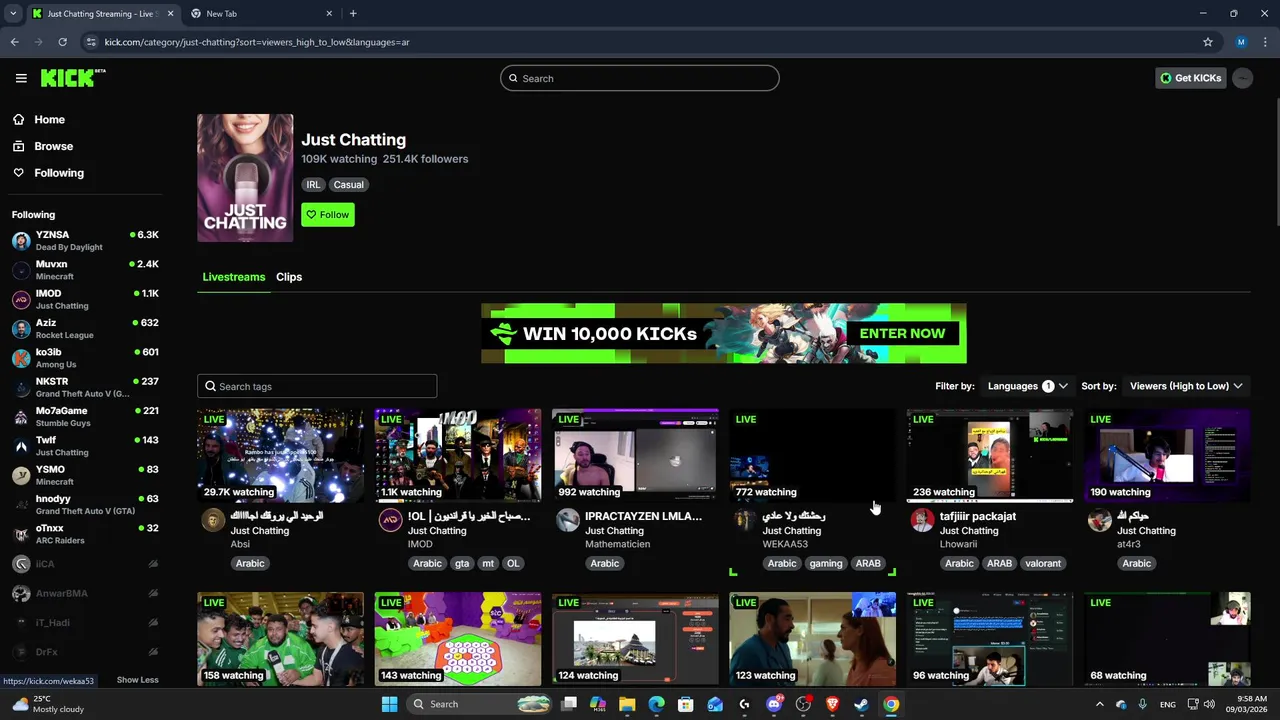
Task: Show hidden system tray icons
Action: (1099, 704)
